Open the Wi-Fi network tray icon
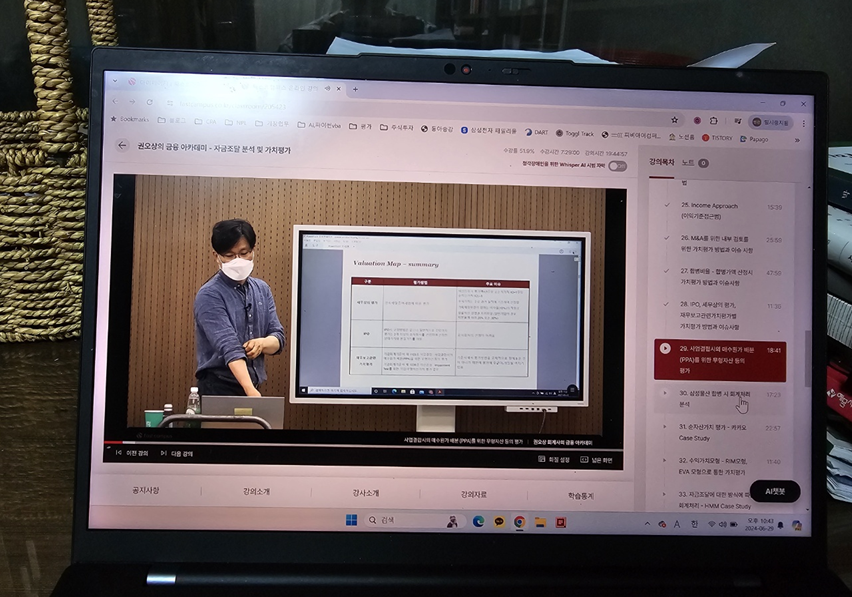 click(711, 524)
